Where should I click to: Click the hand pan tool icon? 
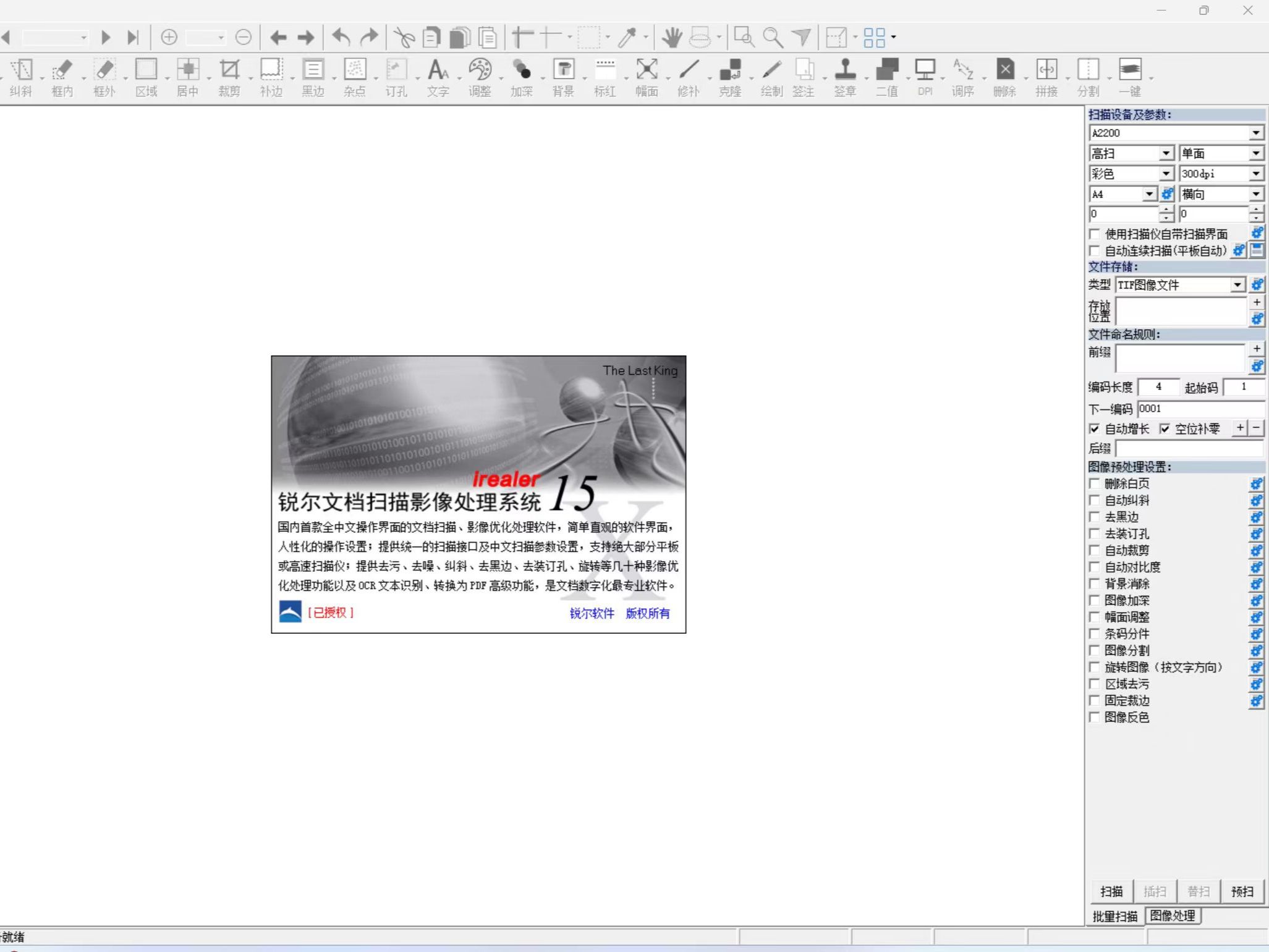point(672,37)
